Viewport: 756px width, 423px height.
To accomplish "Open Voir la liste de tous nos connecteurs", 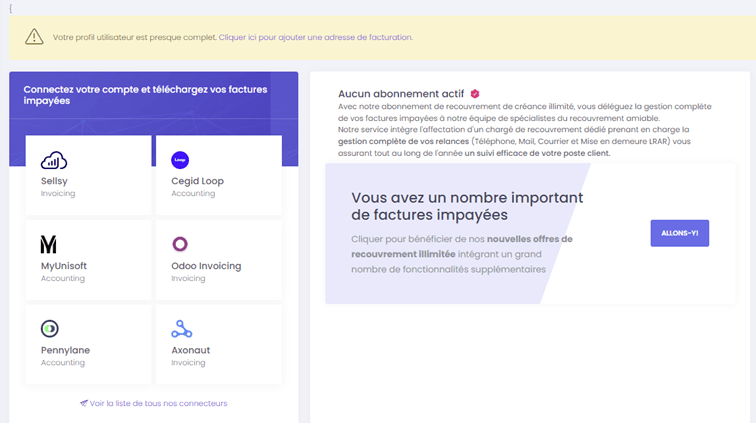I will click(x=158, y=403).
